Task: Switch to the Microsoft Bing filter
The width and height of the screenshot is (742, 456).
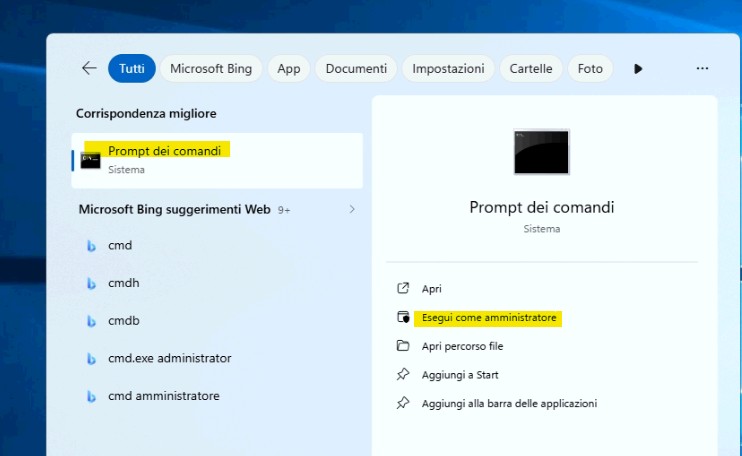Action: 211,69
